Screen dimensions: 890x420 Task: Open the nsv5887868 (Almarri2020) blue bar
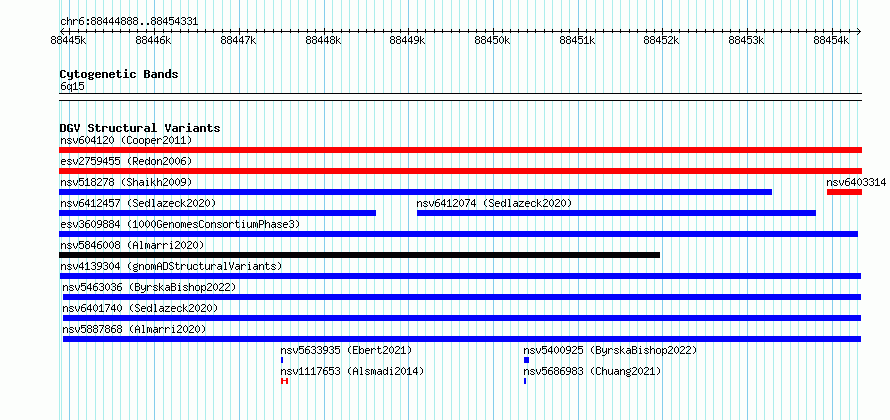[x=462, y=339]
